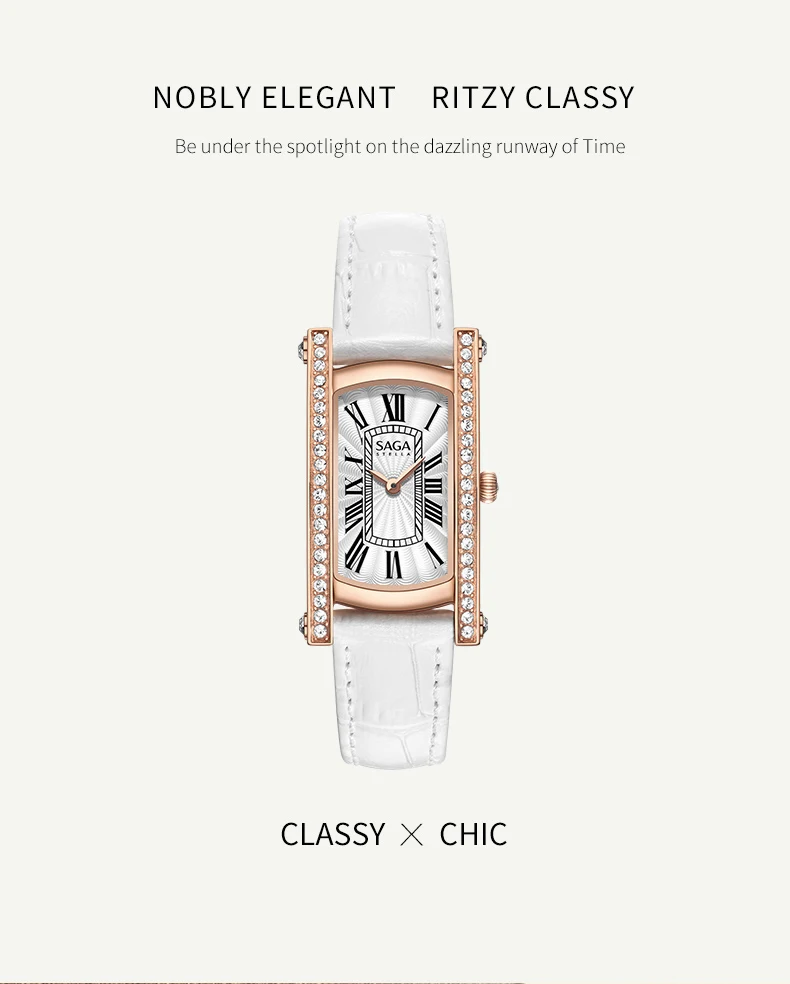Click the CHIC word at bottom

473,835
